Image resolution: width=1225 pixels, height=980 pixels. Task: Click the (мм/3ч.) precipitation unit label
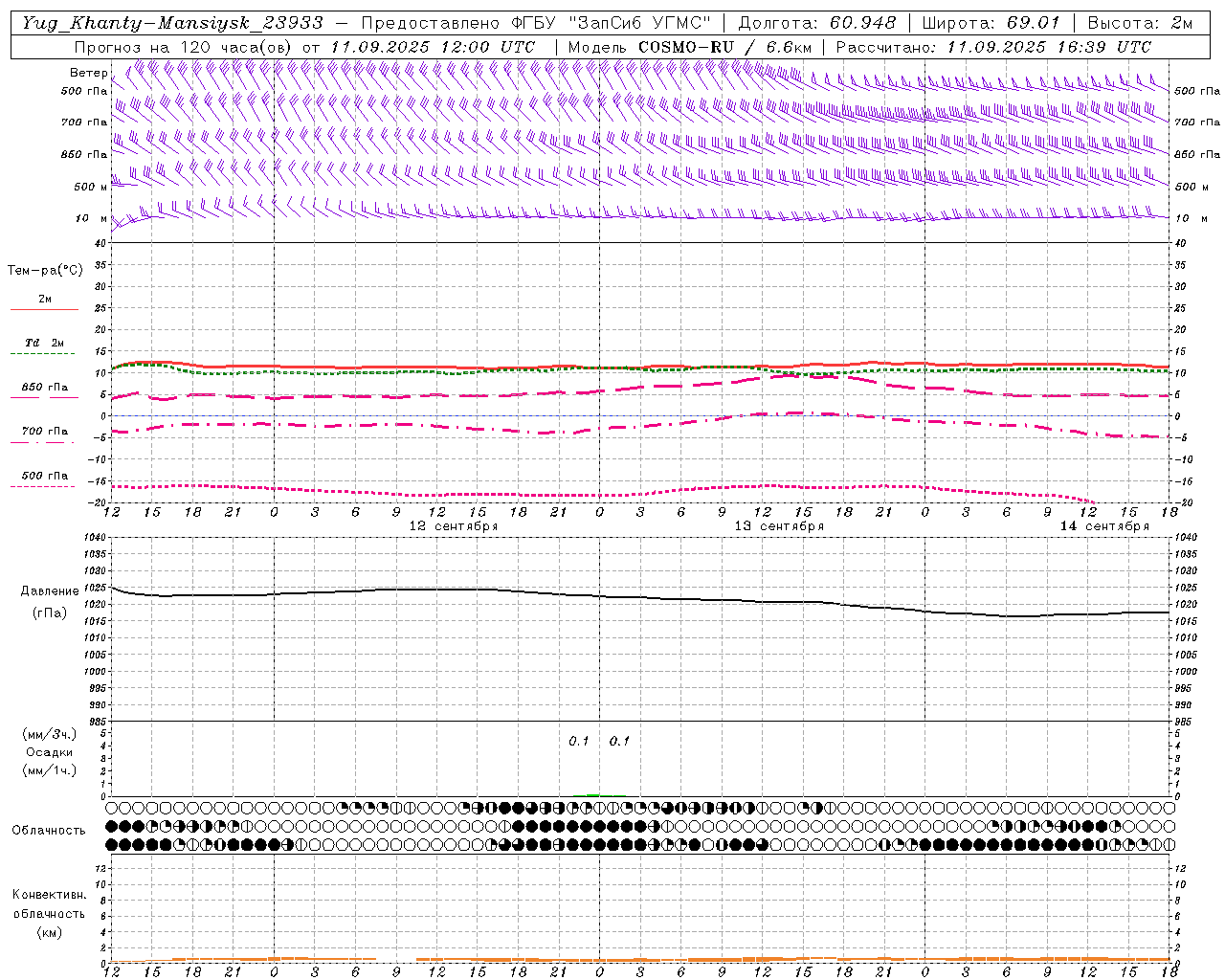[49, 734]
